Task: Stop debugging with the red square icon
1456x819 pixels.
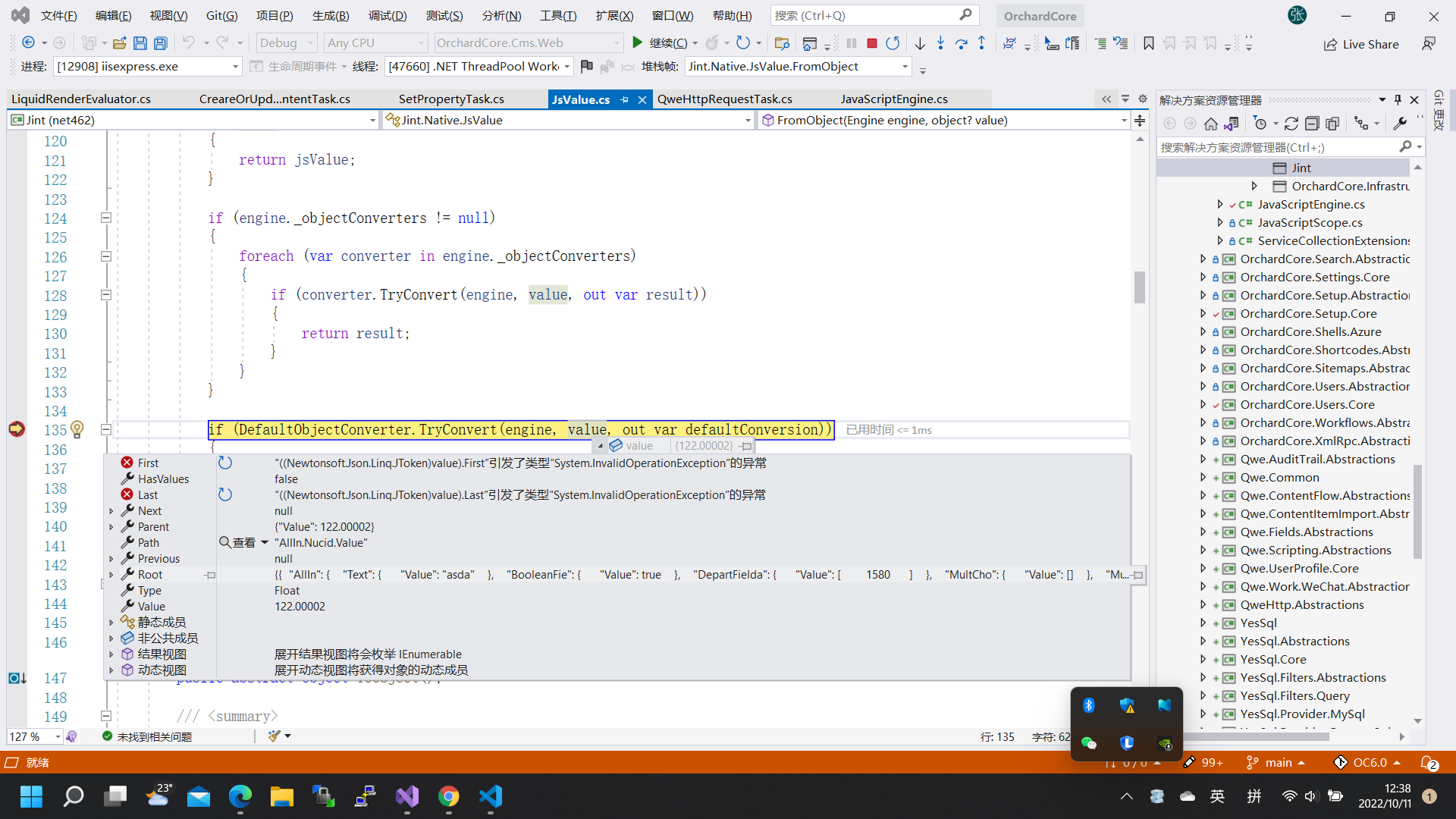Action: pos(872,43)
